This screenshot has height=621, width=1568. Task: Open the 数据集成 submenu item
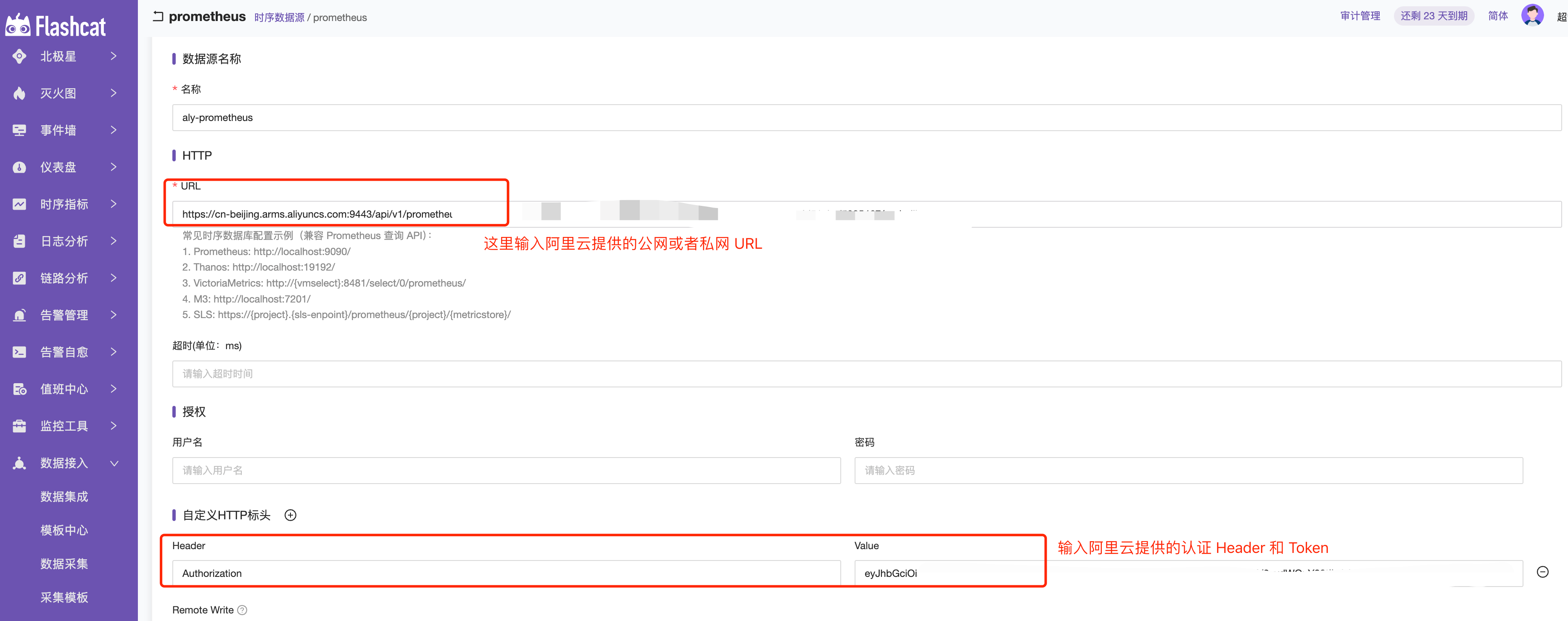(x=64, y=497)
